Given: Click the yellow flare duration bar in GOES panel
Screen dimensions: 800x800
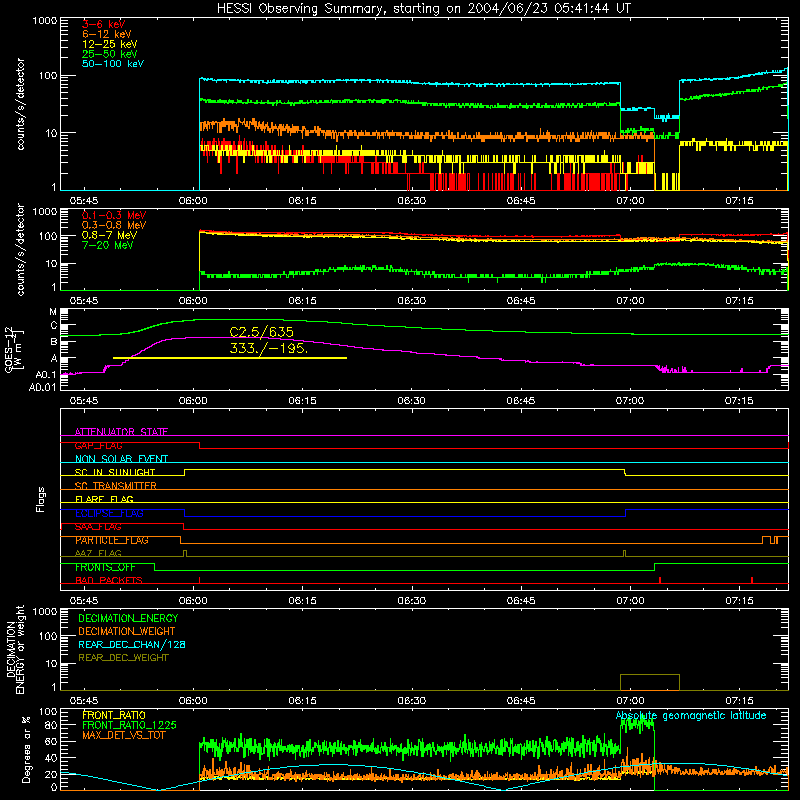Looking at the screenshot, I should [x=230, y=358].
